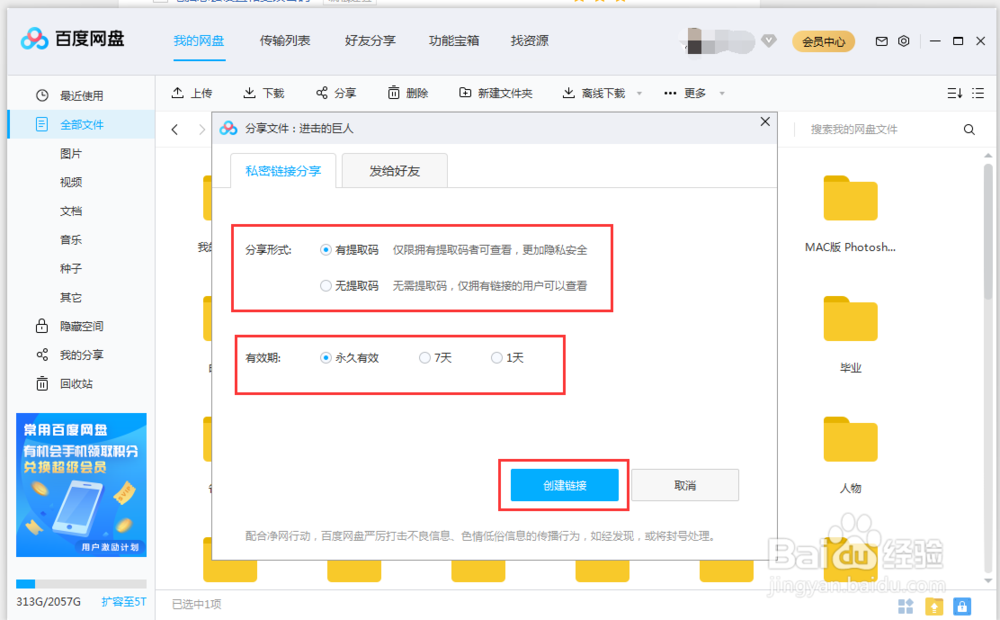Select the no extraction code radio
Screen dimensions: 1000x620
[x=326, y=286]
